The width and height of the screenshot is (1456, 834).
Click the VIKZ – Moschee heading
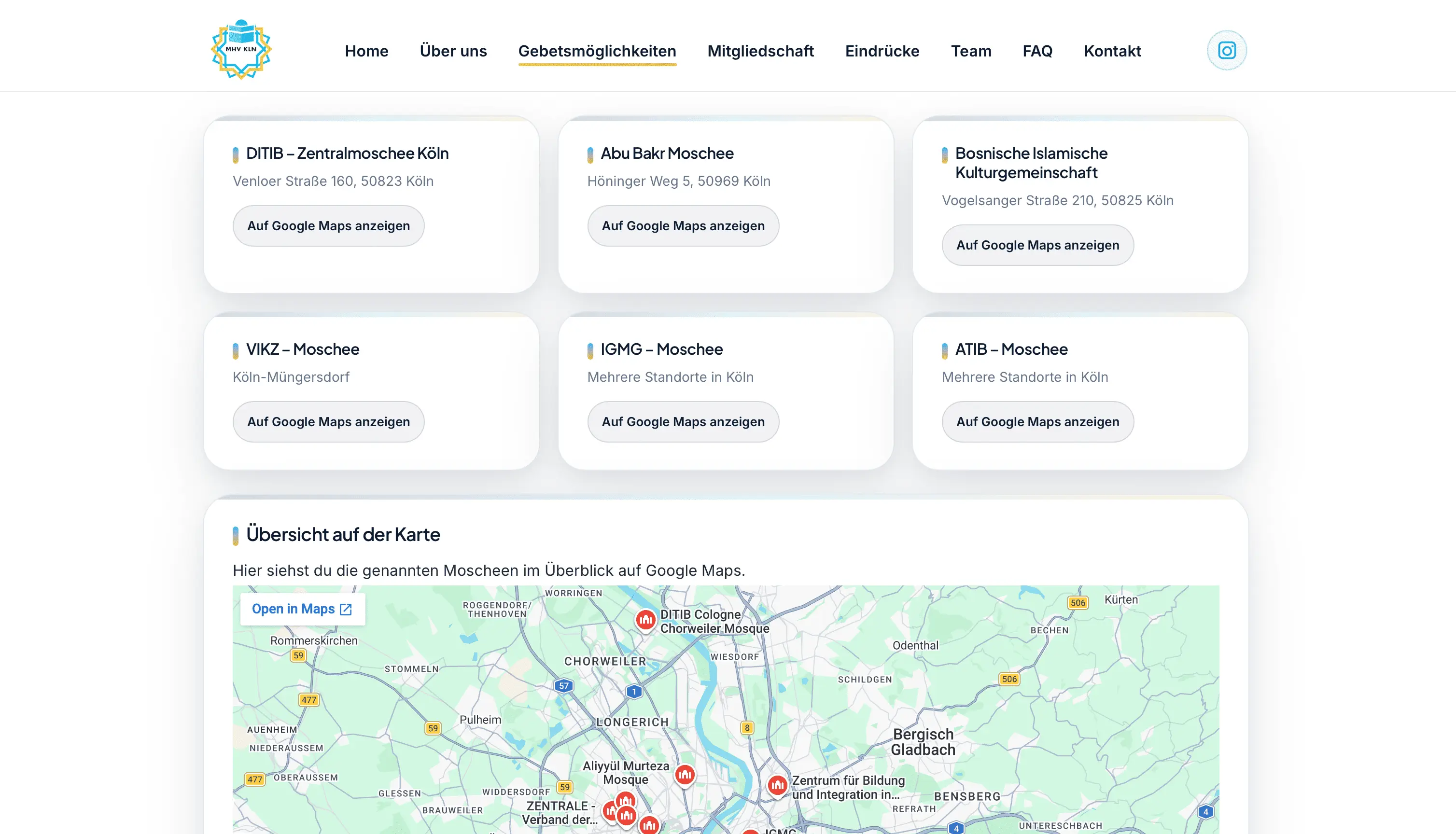click(x=302, y=349)
